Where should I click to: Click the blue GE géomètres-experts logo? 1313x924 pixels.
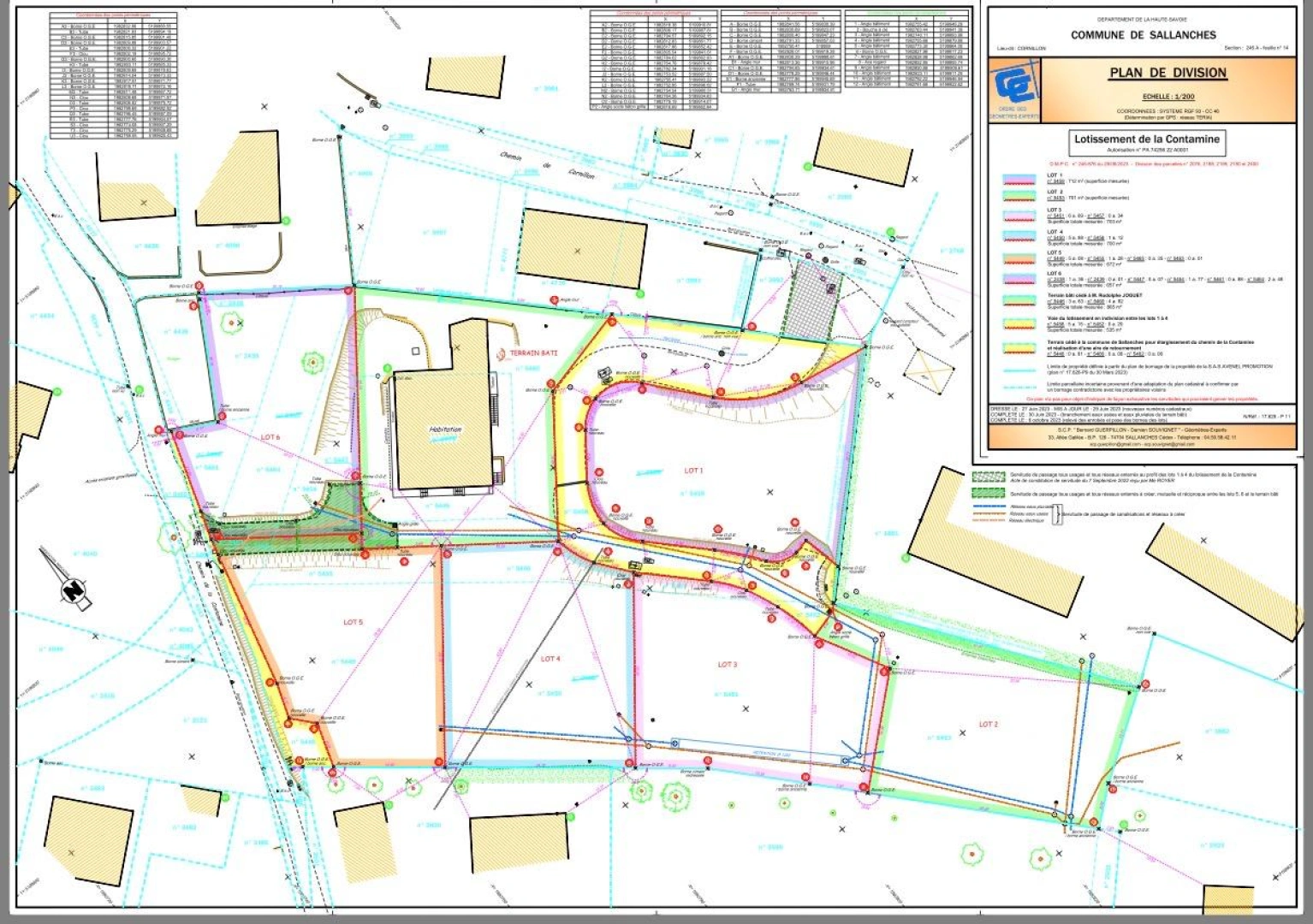1014,92
